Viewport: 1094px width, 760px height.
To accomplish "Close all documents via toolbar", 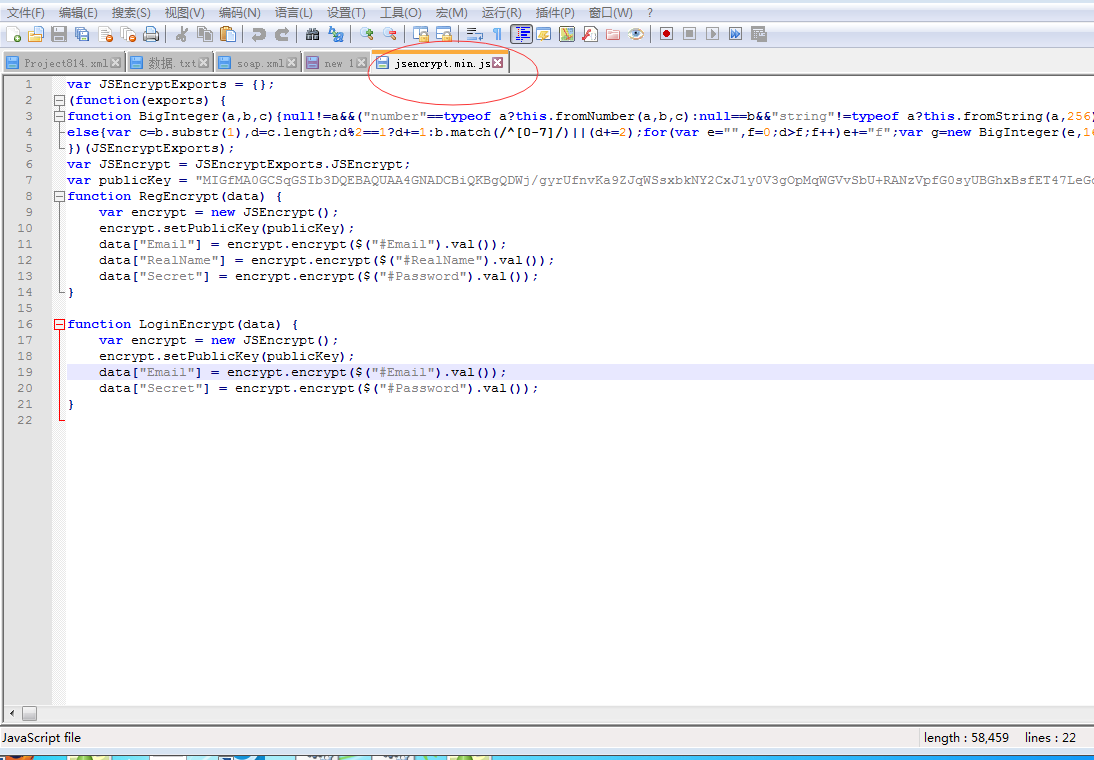I will click(128, 33).
